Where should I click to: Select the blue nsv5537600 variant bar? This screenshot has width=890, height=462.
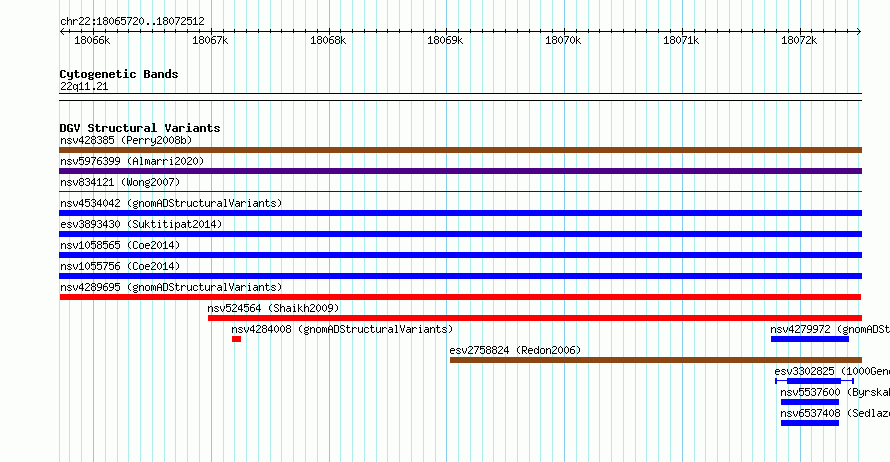[x=809, y=402]
